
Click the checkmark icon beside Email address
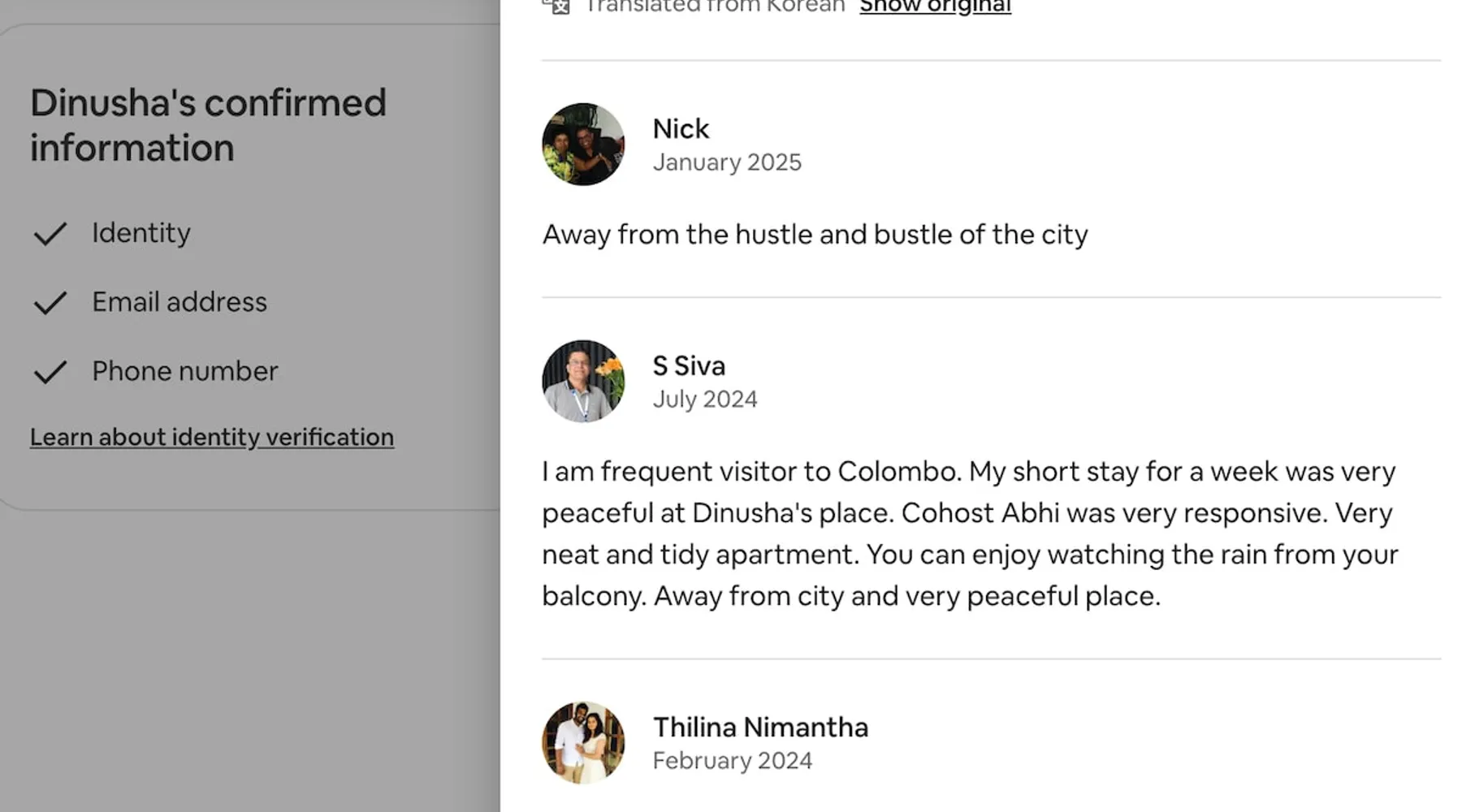coord(50,303)
